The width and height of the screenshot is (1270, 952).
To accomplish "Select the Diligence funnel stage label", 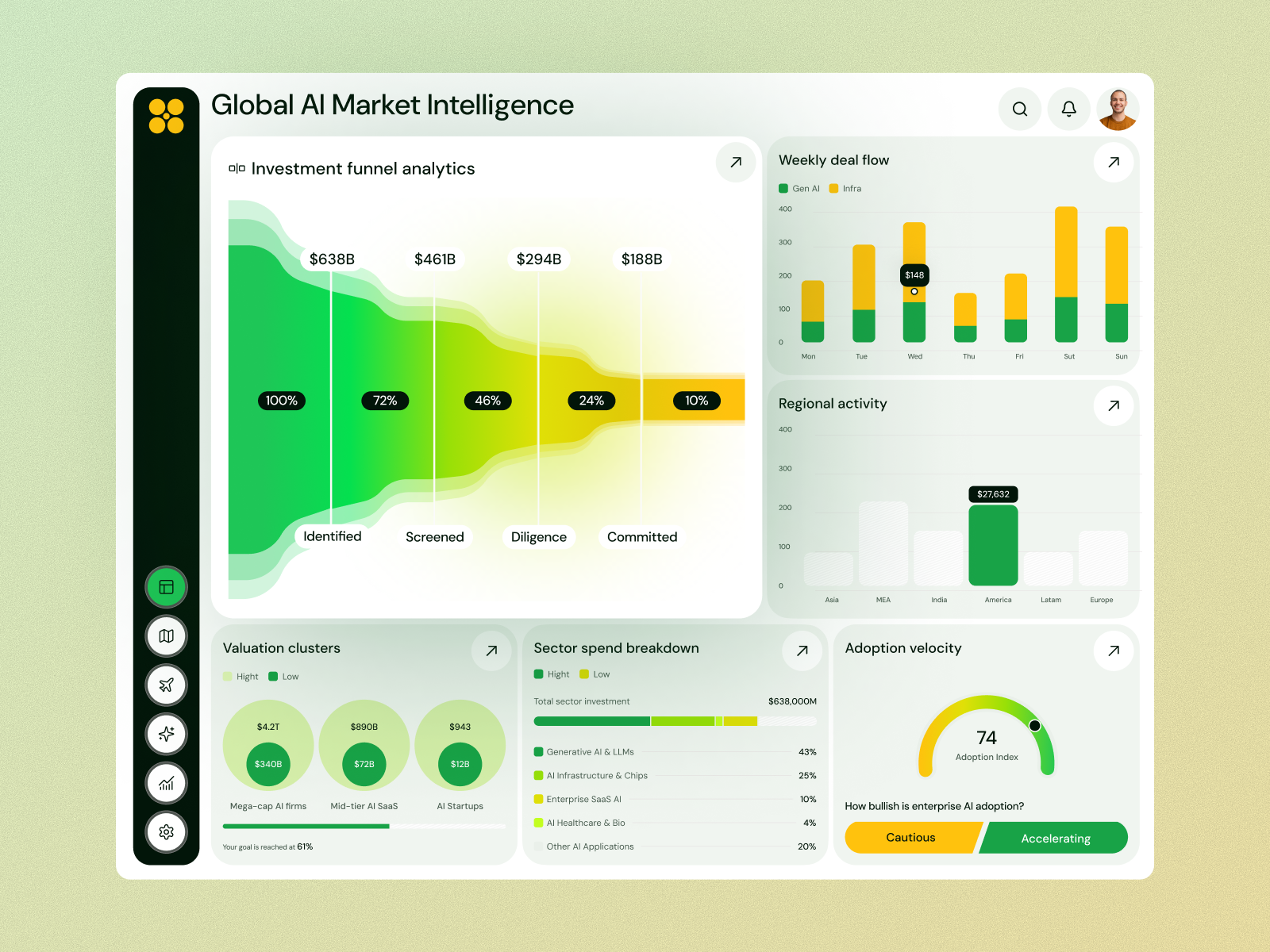I will coord(539,537).
